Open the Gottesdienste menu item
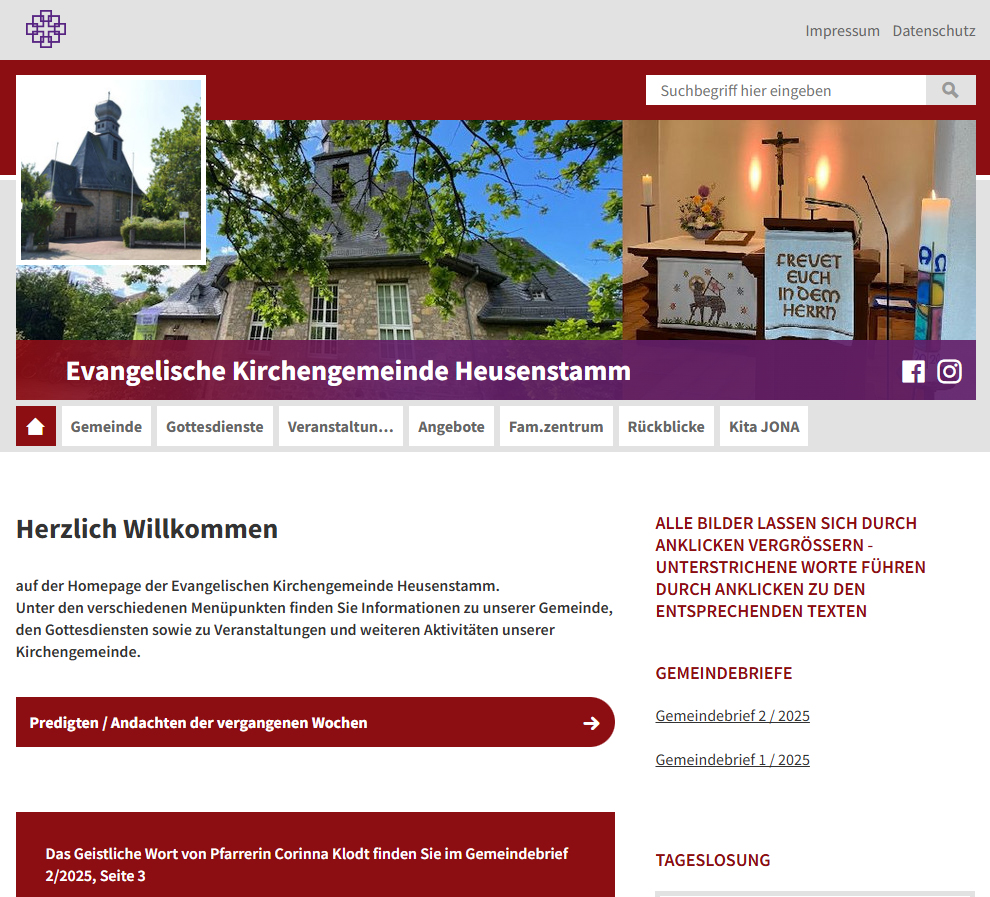The height and width of the screenshot is (897, 990). [x=215, y=426]
